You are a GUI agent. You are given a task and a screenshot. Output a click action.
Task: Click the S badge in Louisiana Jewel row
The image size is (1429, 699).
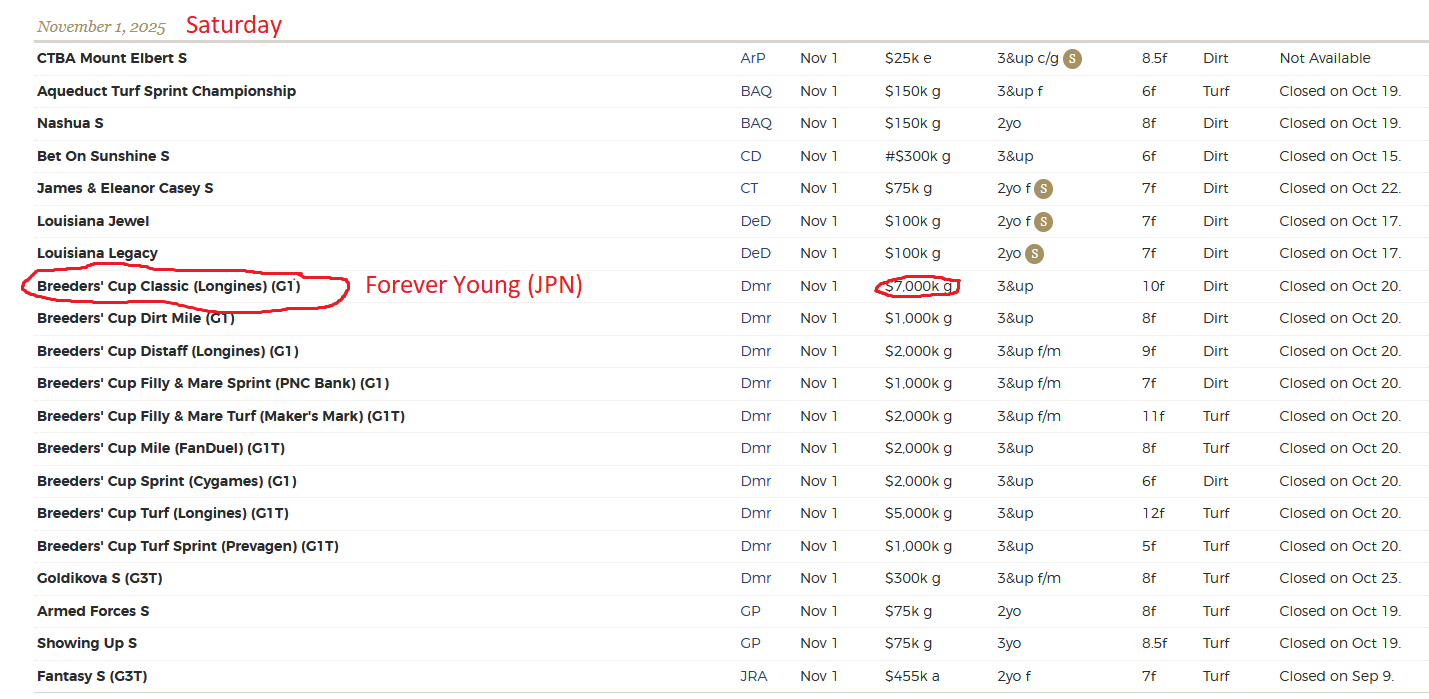1043,221
